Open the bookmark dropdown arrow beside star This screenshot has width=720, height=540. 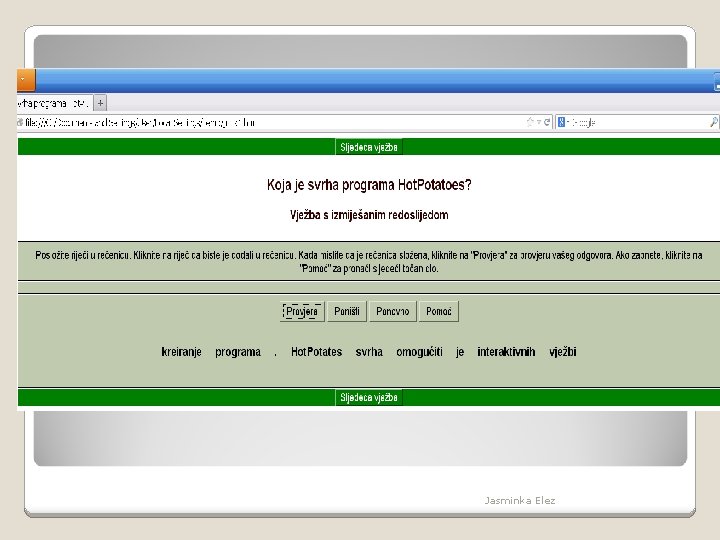click(x=539, y=122)
